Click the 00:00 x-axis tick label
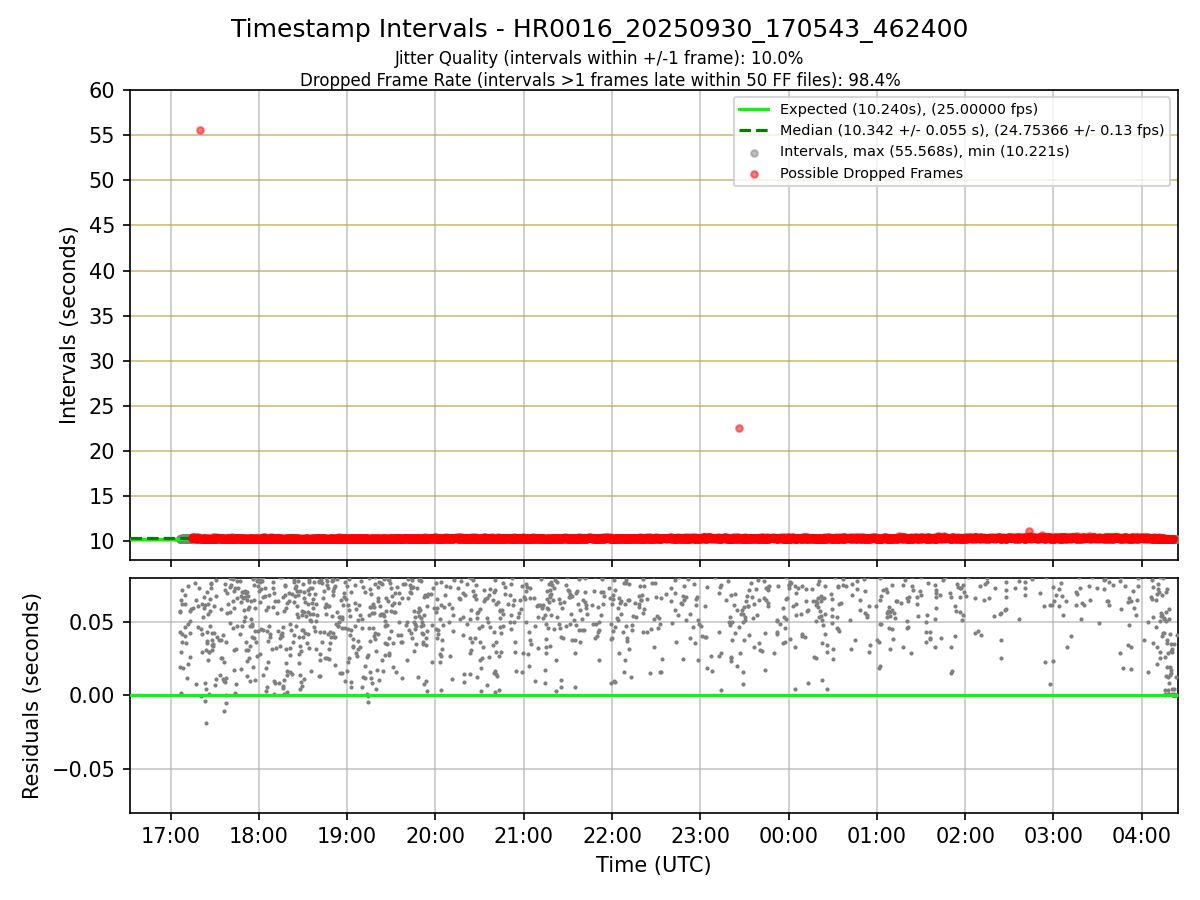1200x900 pixels. (788, 834)
